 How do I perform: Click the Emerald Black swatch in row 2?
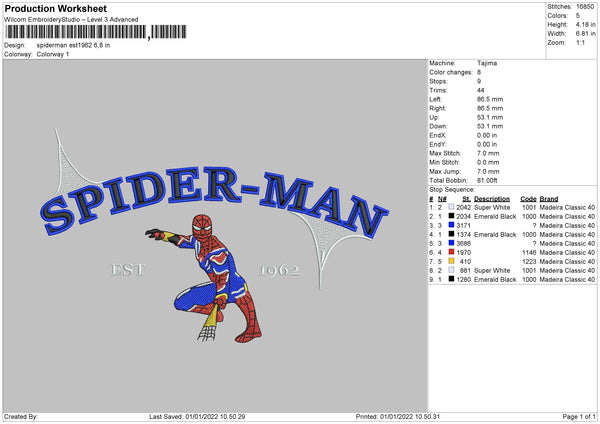(451, 216)
